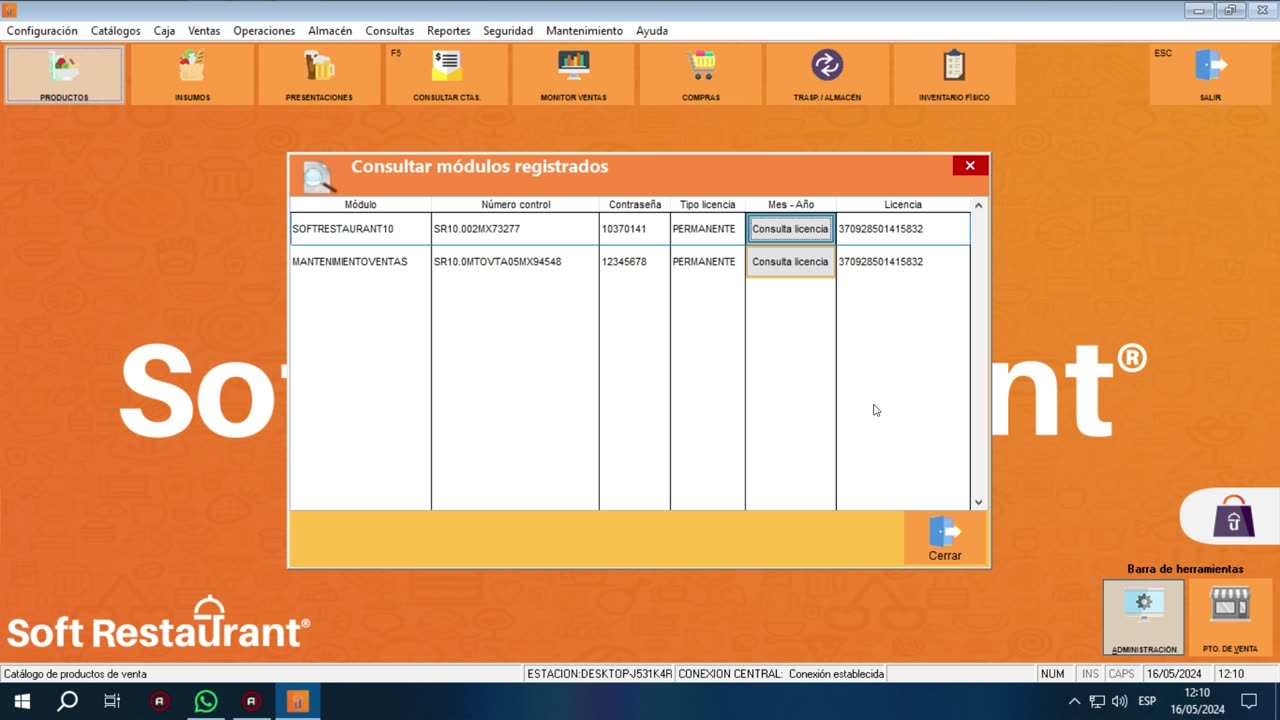Click the Número control column header
Image resolution: width=1280 pixels, height=720 pixels.
[x=515, y=205]
